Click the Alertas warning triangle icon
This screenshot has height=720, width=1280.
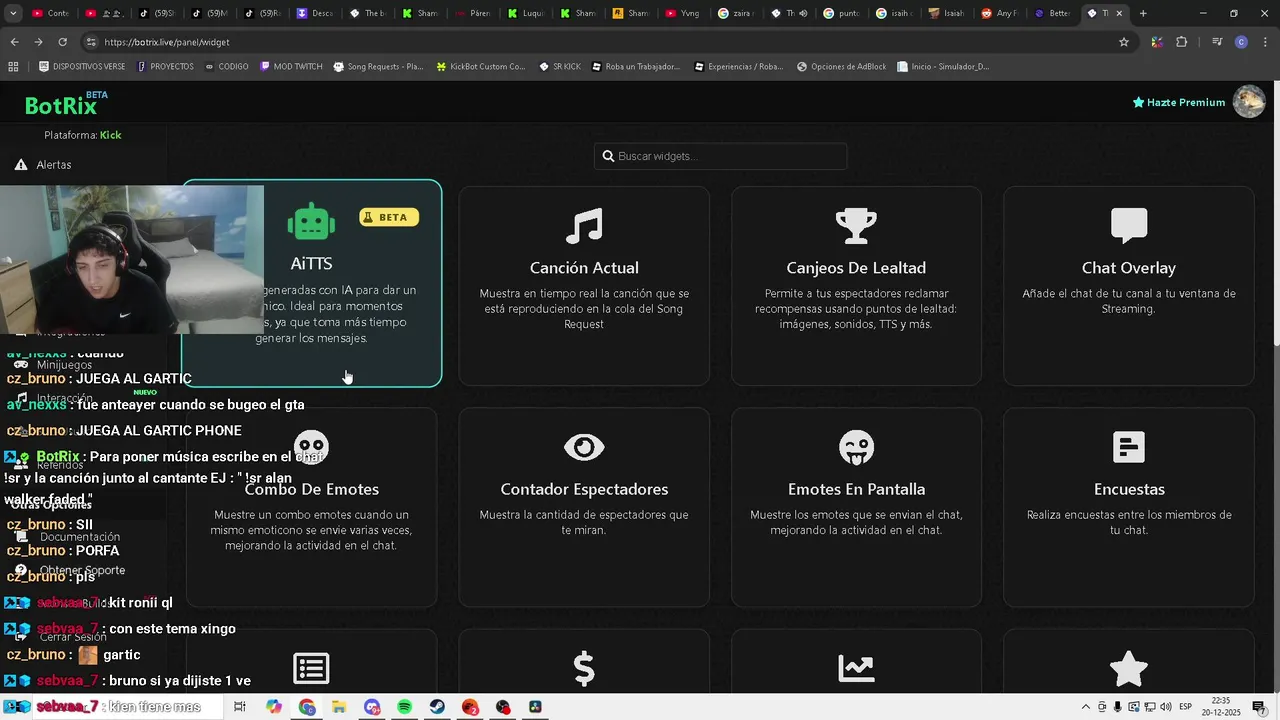click(20, 165)
